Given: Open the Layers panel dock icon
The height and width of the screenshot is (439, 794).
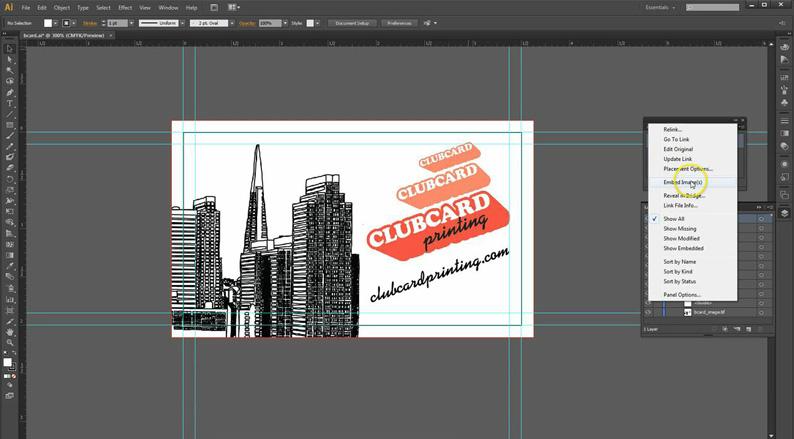Looking at the screenshot, I should [x=784, y=213].
